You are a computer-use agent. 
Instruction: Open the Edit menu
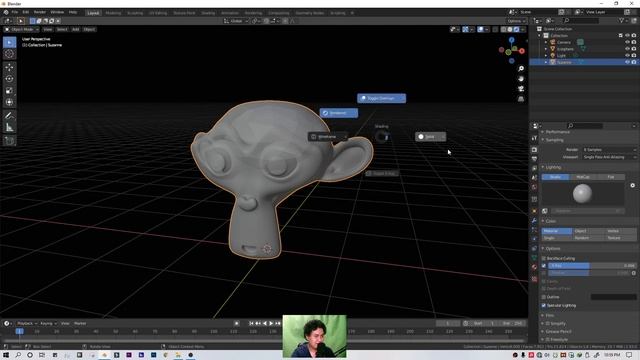click(26, 12)
